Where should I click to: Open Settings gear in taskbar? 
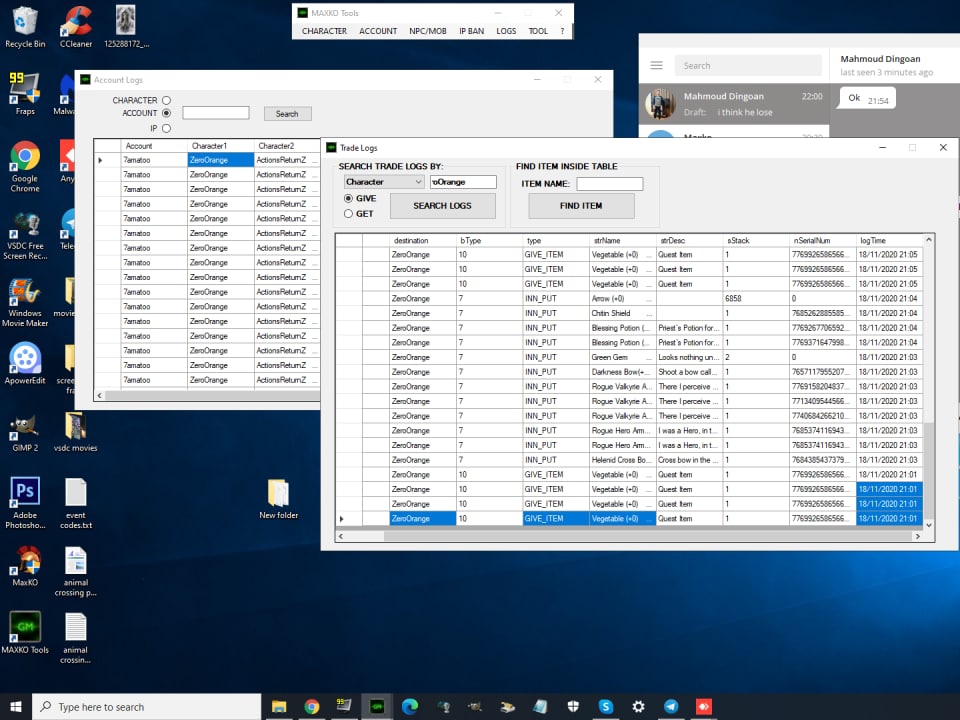pyautogui.click(x=638, y=707)
